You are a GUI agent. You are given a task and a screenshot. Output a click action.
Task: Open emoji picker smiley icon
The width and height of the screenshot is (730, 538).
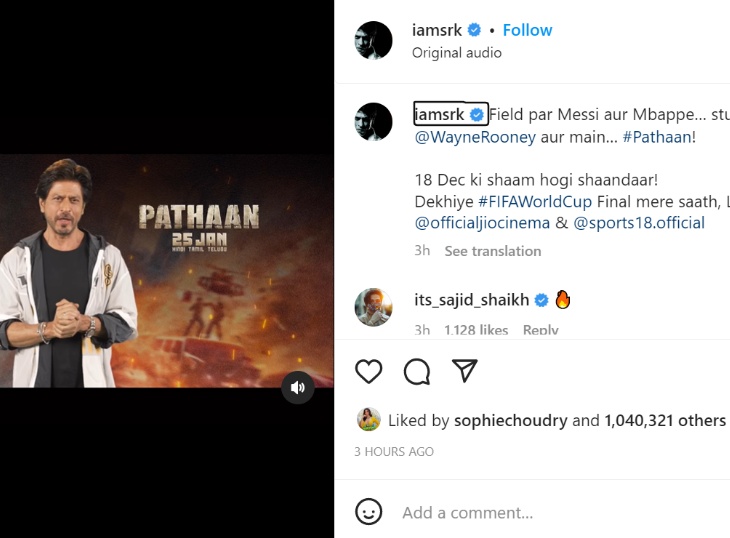[x=369, y=512]
